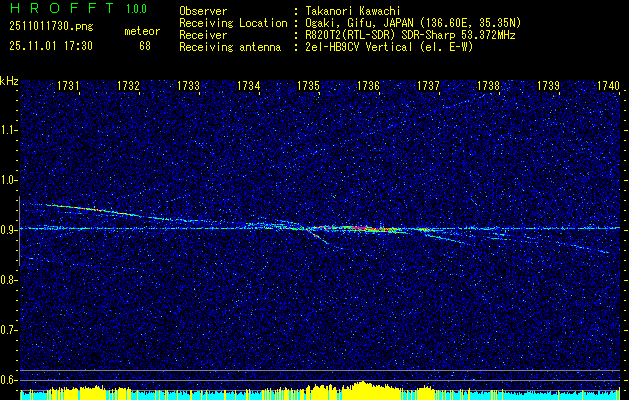
Task: Click the Receiving Location label
Action: 233,23
